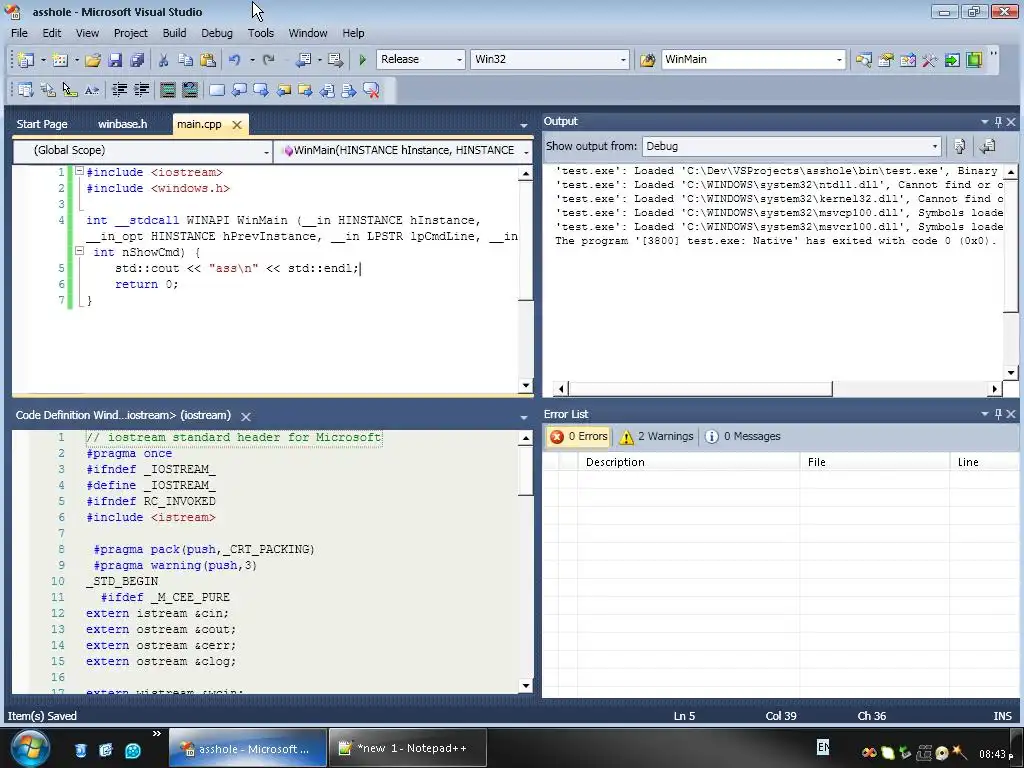The height and width of the screenshot is (768, 1024).
Task: Click the Copy toolbar icon
Action: 185,59
